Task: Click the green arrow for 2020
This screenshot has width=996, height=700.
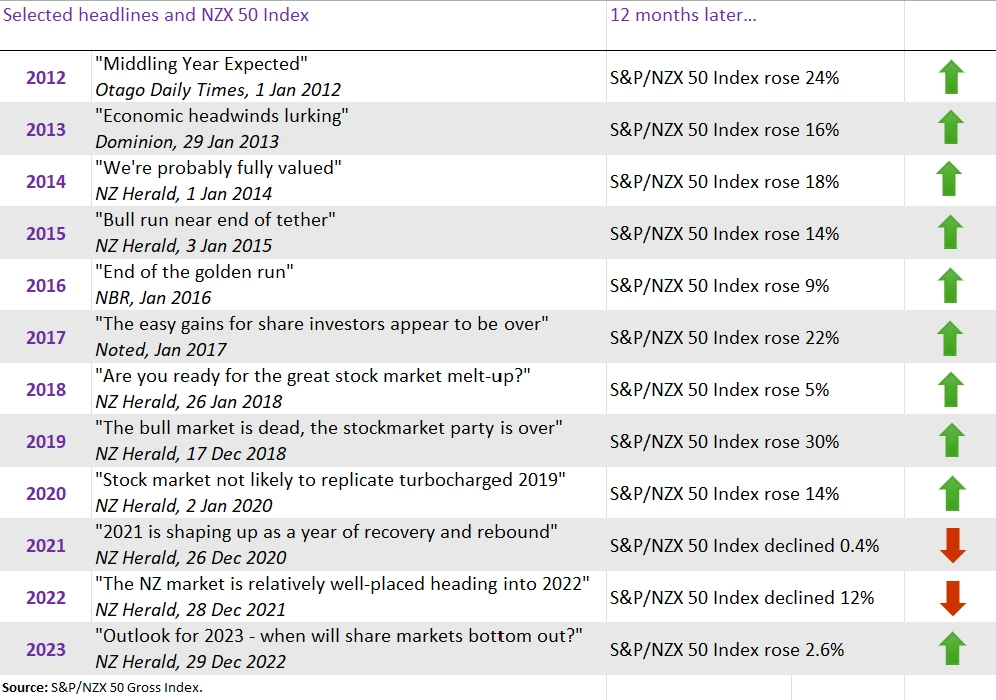Action: (x=950, y=493)
